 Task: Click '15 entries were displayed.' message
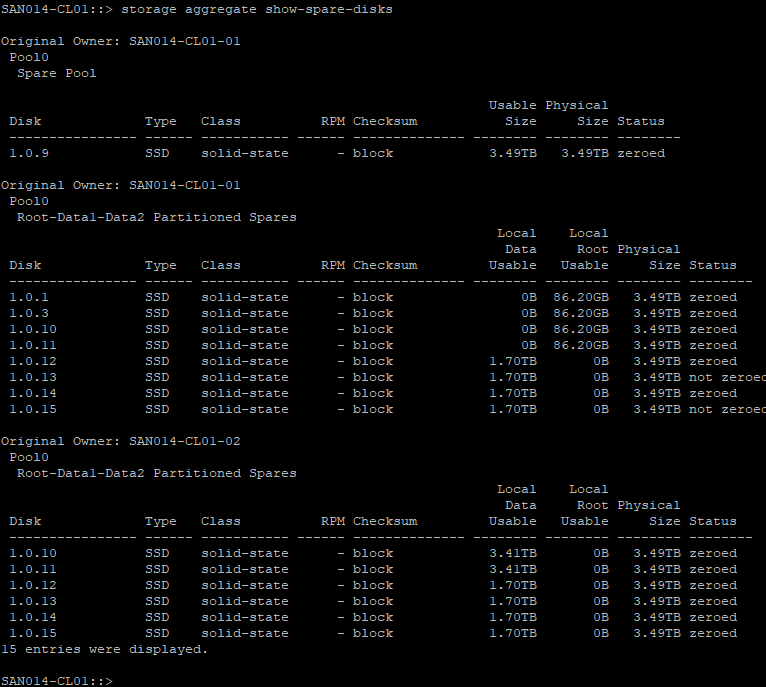(x=105, y=649)
